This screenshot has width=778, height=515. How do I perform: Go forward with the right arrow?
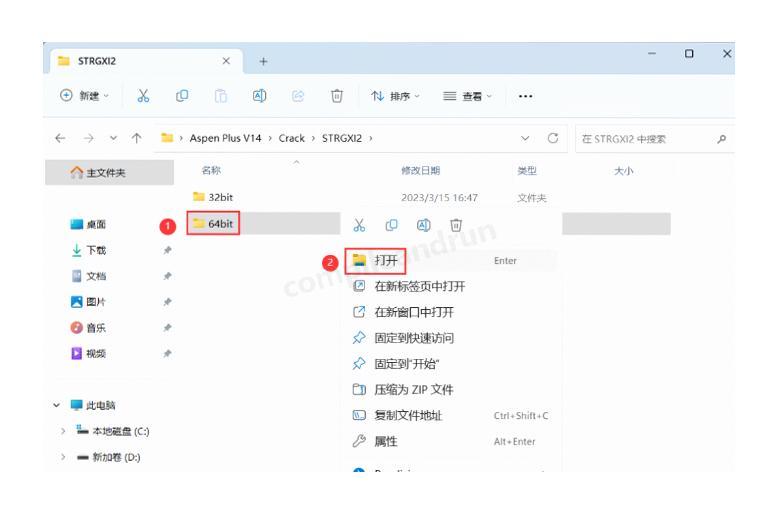88,138
